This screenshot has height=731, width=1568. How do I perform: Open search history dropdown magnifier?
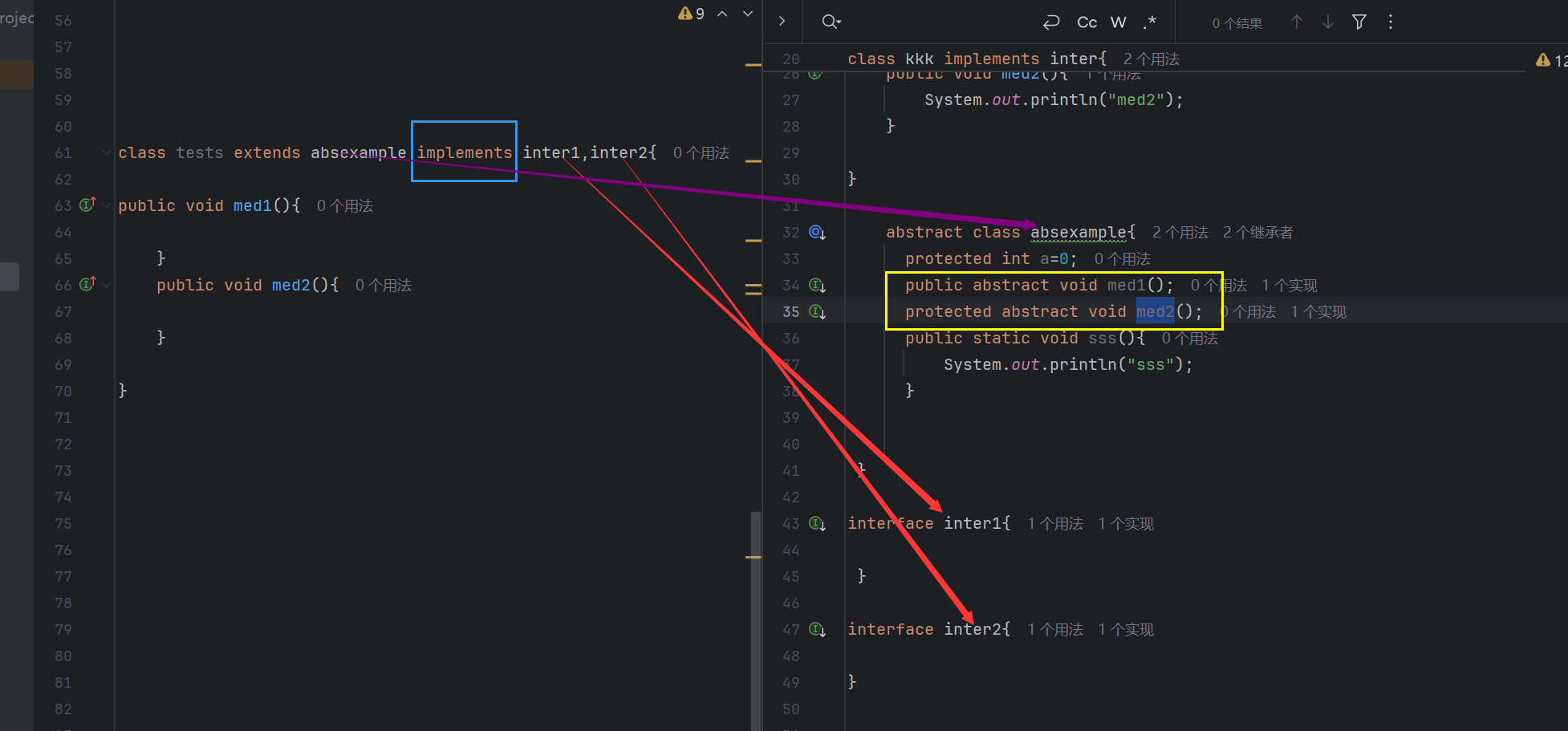pyautogui.click(x=831, y=22)
